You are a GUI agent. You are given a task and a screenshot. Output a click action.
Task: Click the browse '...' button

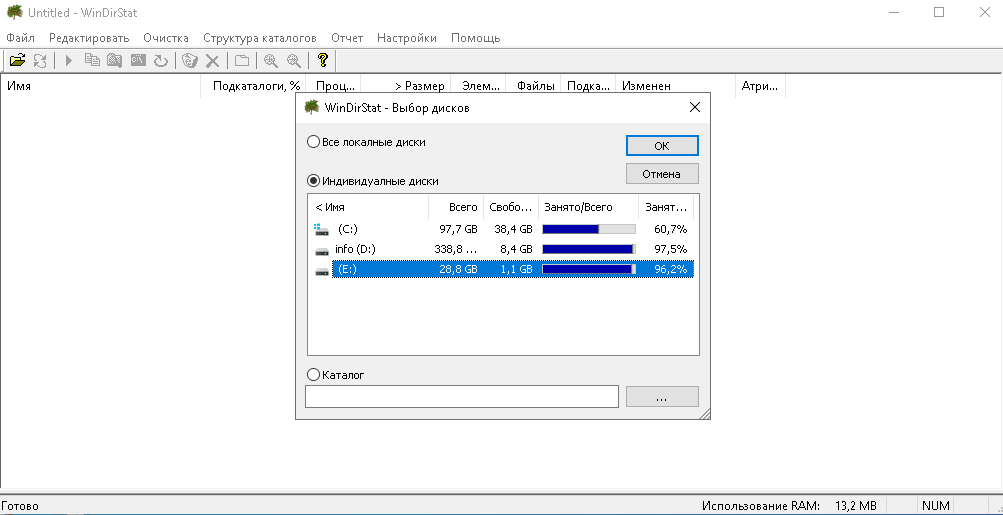coord(662,397)
